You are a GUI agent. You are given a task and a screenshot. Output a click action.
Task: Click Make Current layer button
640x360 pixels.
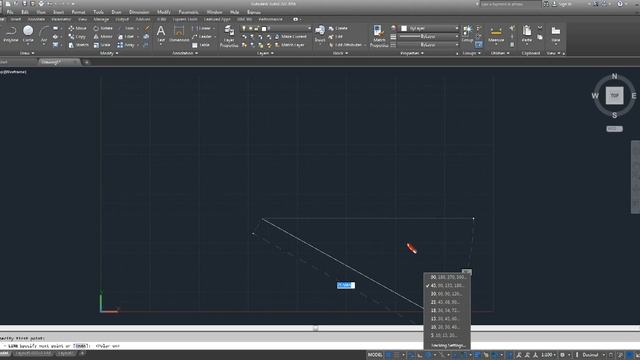(290, 37)
